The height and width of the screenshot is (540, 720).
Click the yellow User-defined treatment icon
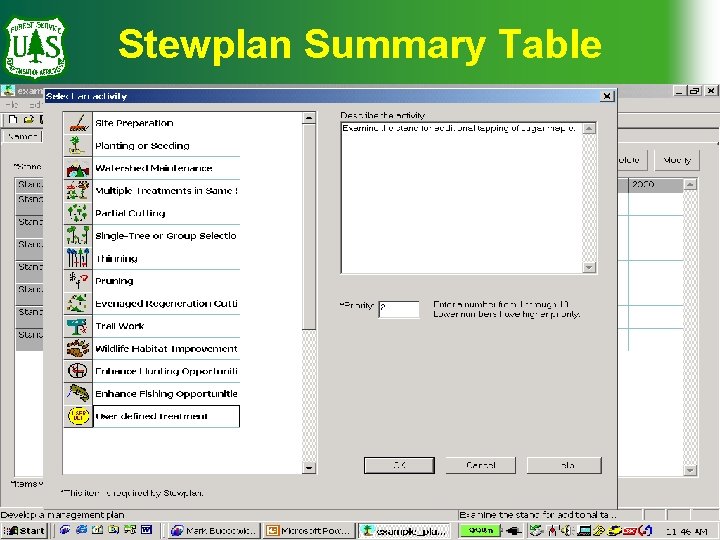pyautogui.click(x=78, y=416)
